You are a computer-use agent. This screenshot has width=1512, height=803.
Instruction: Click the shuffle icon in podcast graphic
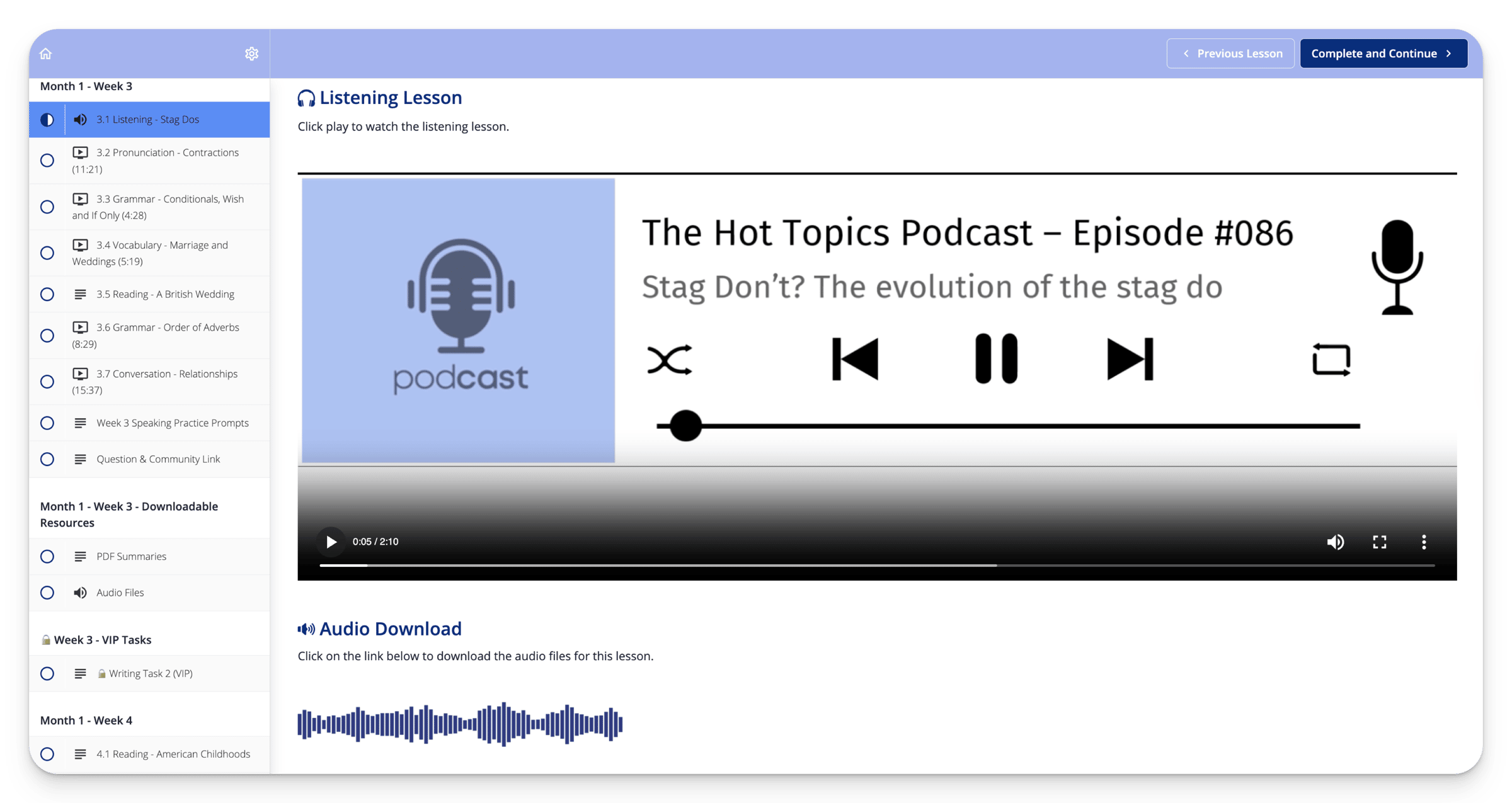[670, 360]
